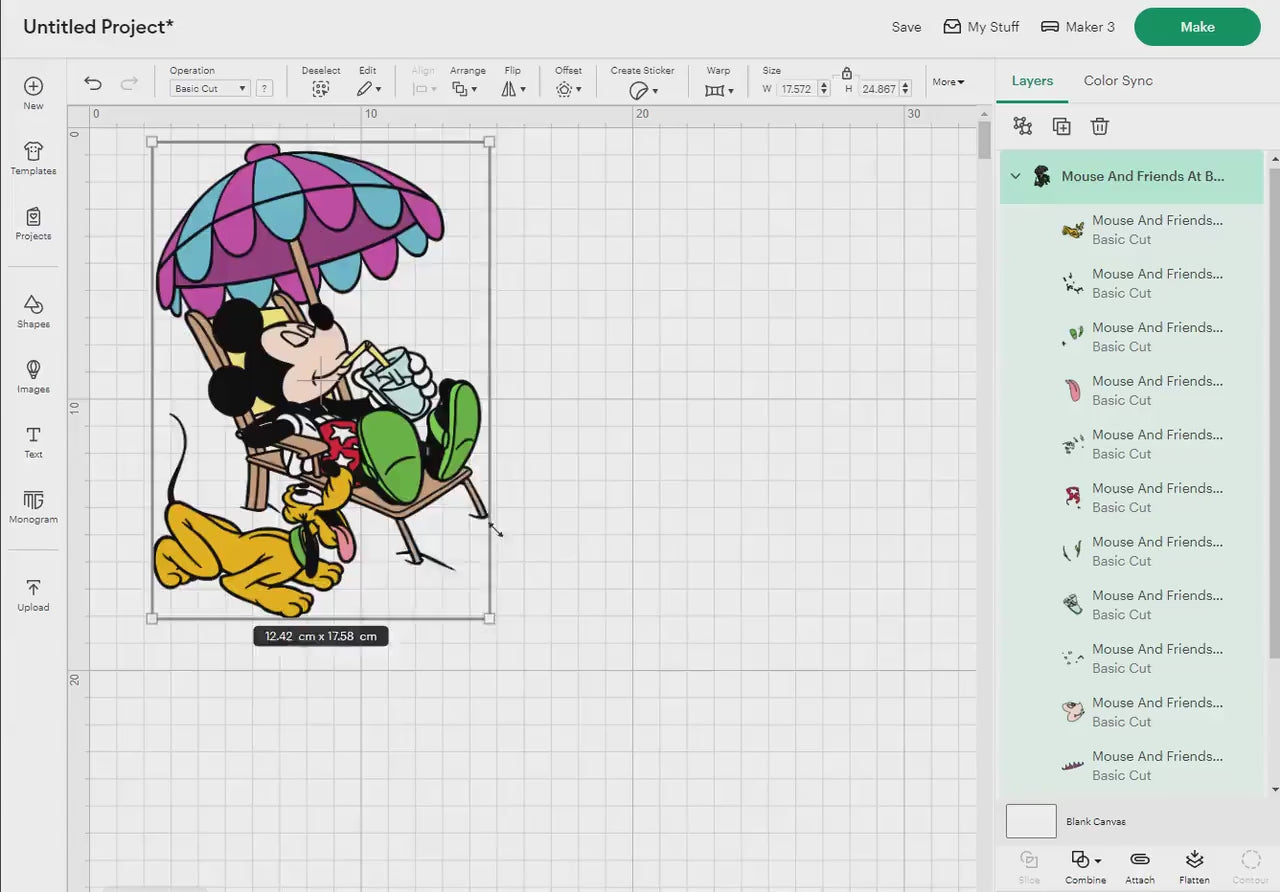Open the Shapes tool

(x=33, y=311)
